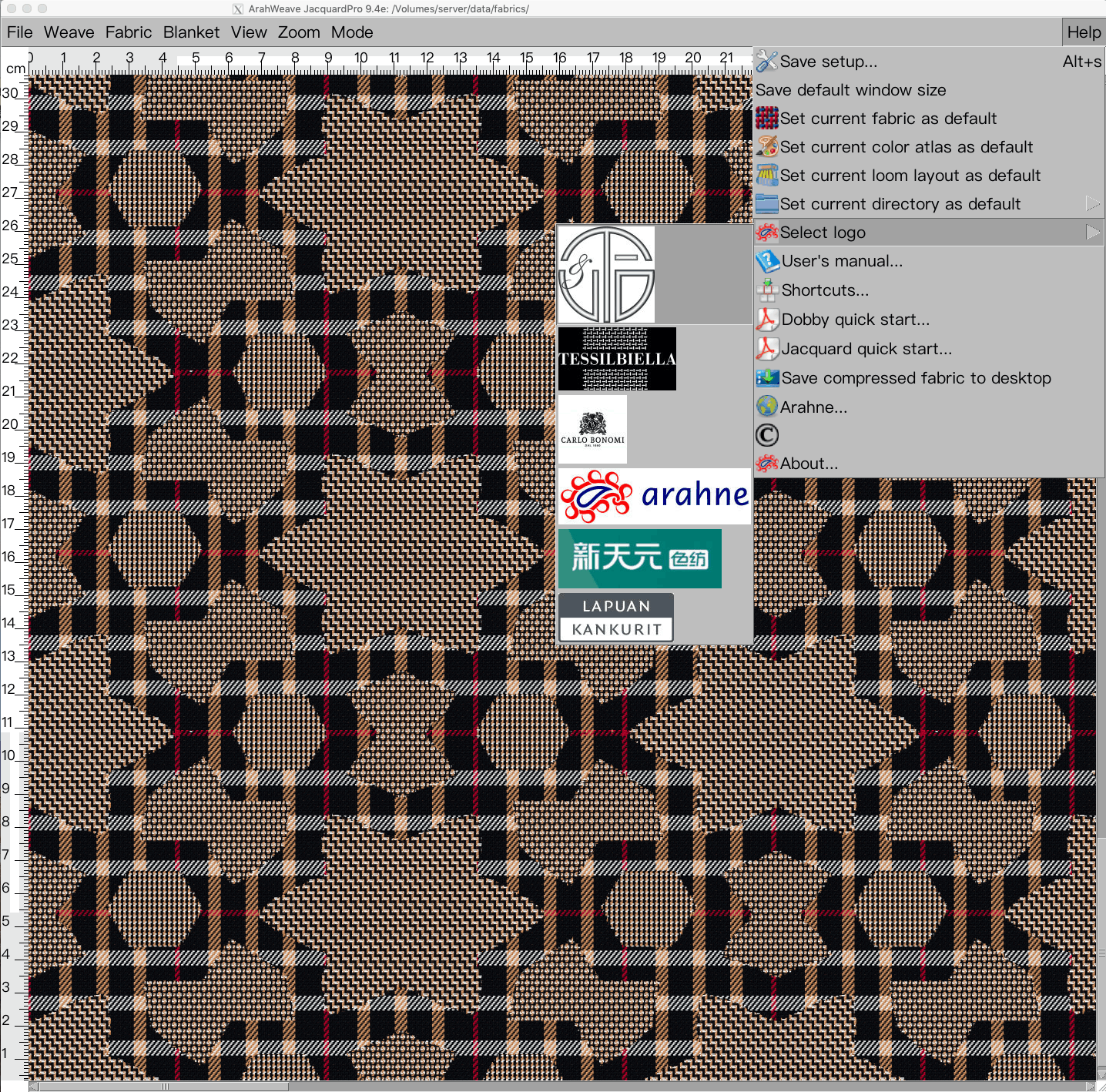Close the Help menu via its title
This screenshot has height=1092, width=1106.
point(1084,32)
